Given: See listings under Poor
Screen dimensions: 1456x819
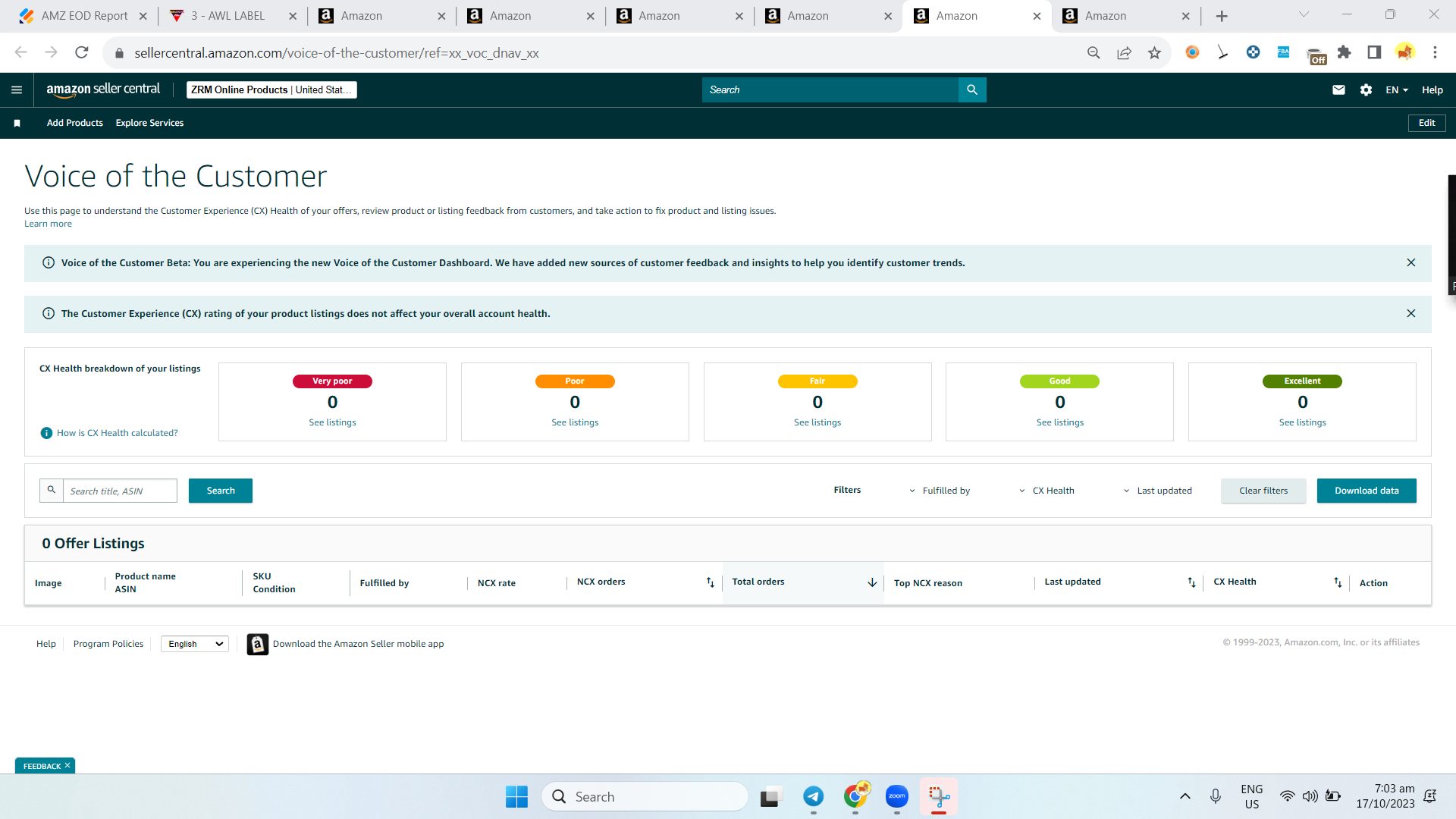Looking at the screenshot, I should (x=575, y=422).
